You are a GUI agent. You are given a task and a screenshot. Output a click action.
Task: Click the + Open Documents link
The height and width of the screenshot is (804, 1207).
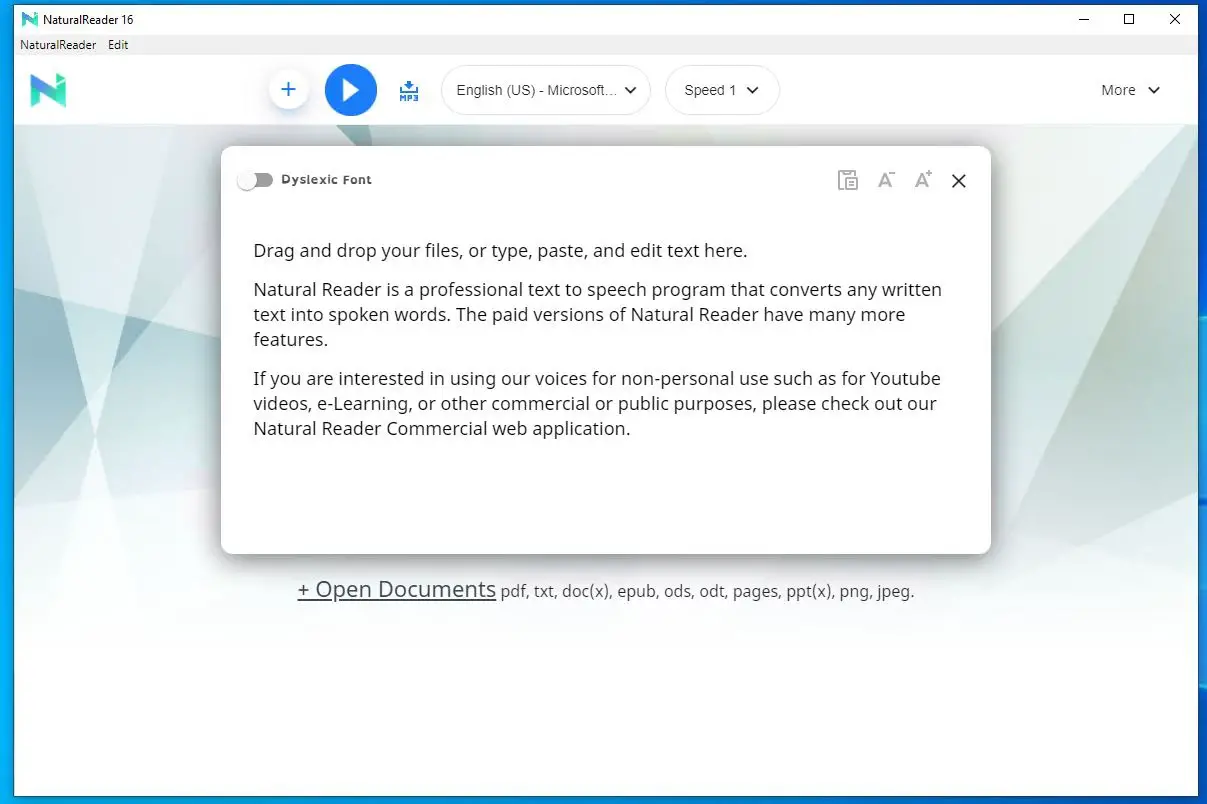397,590
